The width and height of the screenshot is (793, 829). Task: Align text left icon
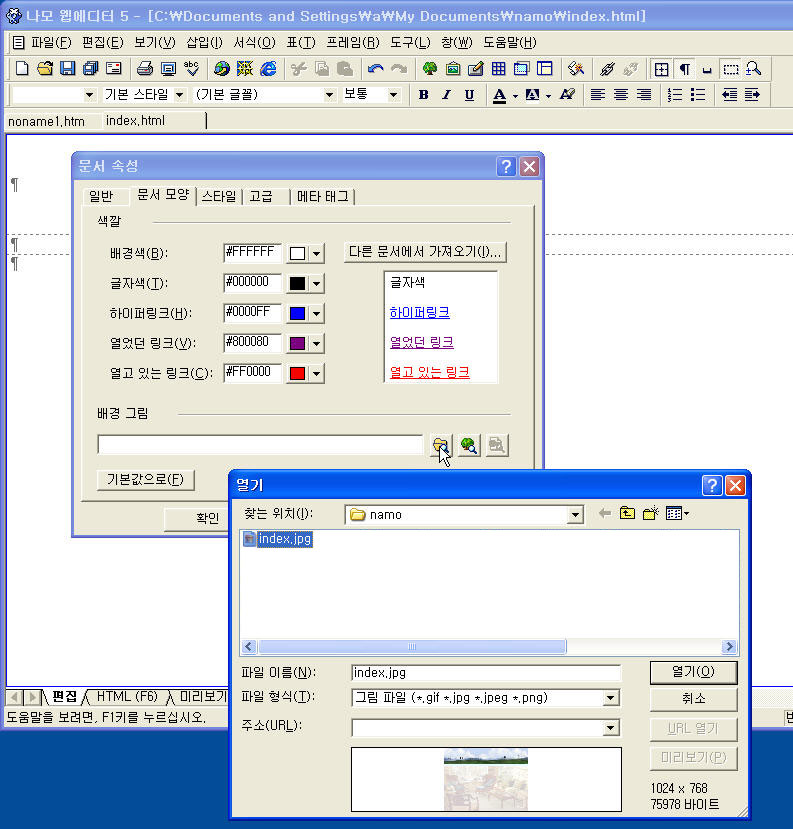click(597, 95)
